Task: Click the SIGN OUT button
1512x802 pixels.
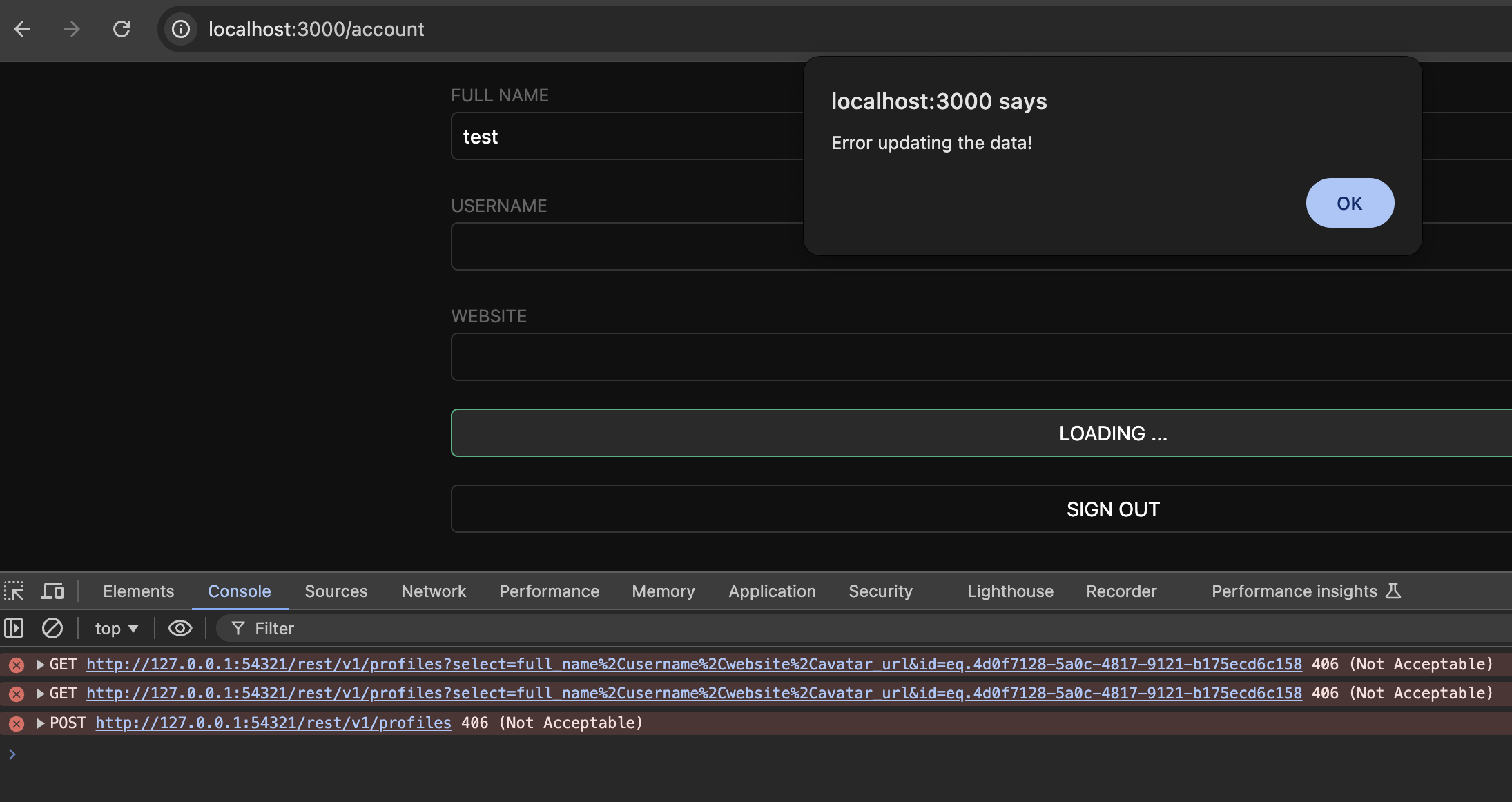Action: 981,509
